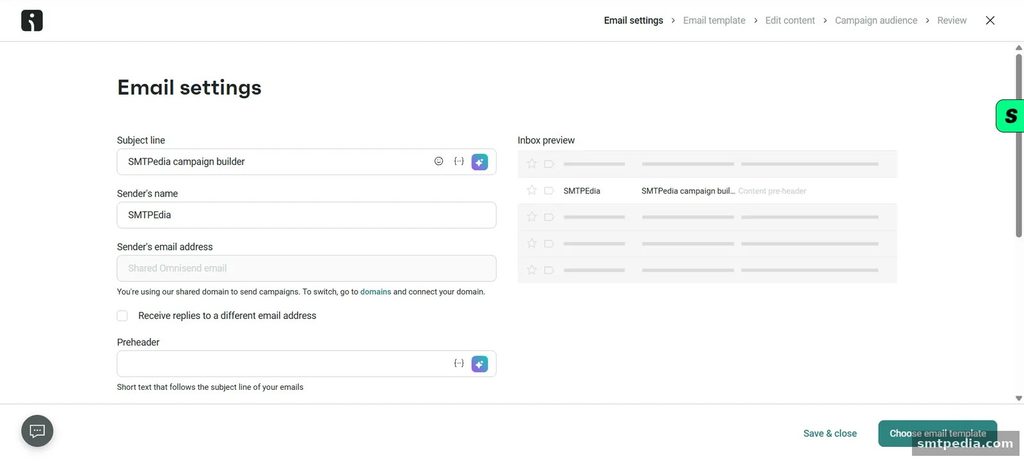
Task: Go to Email settings step
Action: (x=633, y=20)
